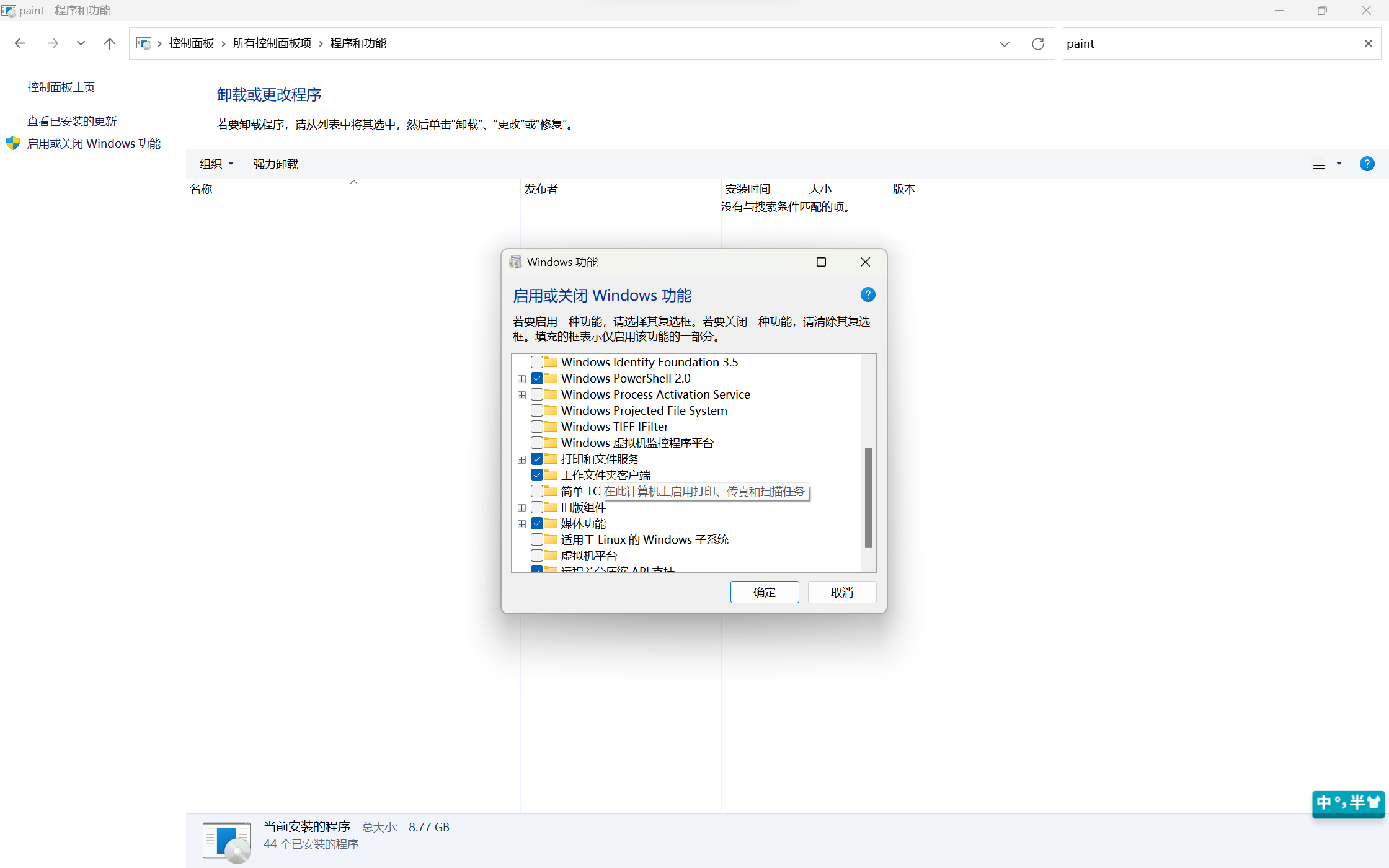Expand the 媒体功能 tree node

521,524
